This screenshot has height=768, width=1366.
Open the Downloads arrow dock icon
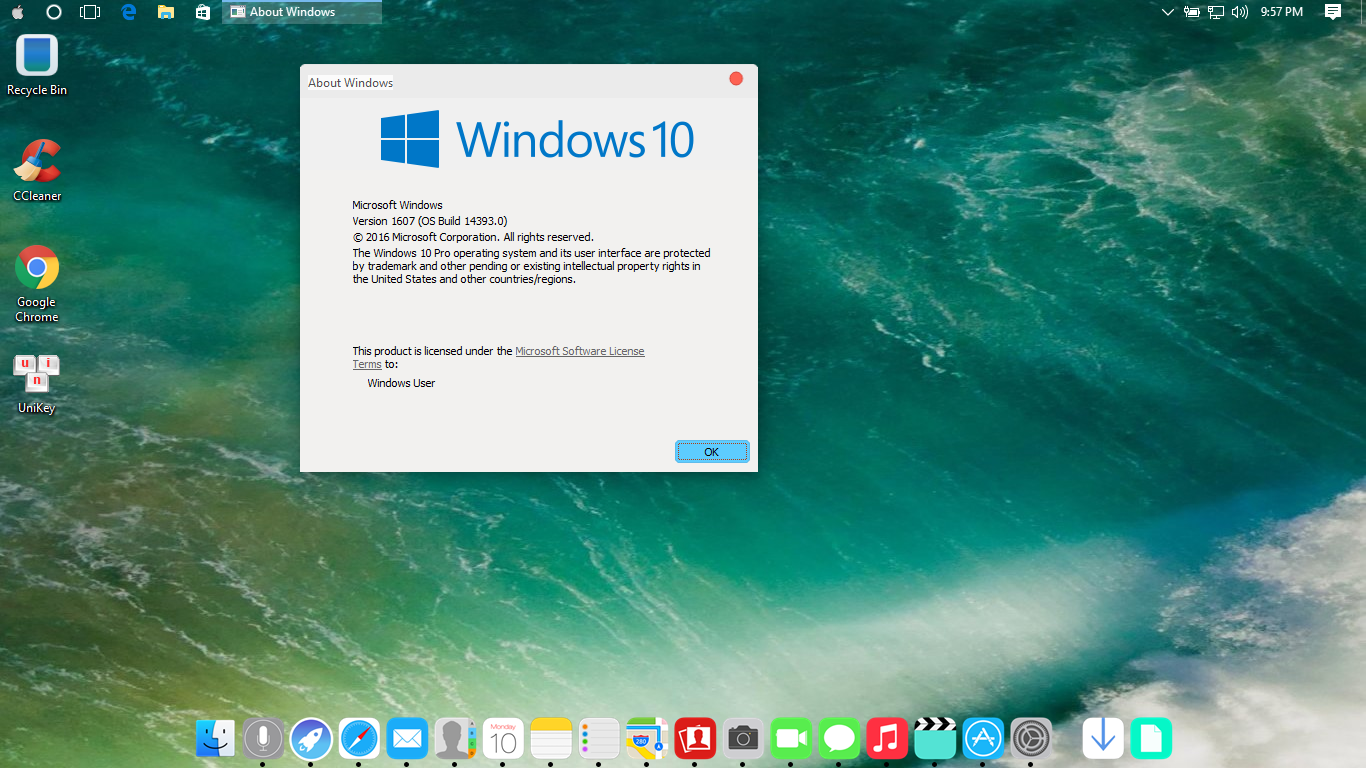[1103, 739]
